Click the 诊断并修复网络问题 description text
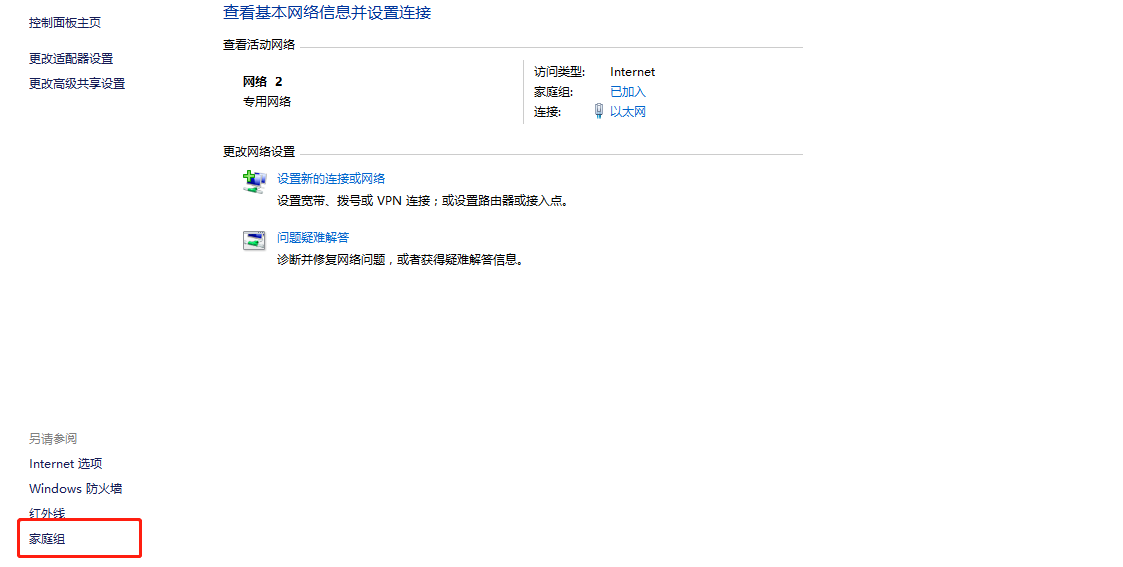The image size is (1123, 567). coord(402,260)
